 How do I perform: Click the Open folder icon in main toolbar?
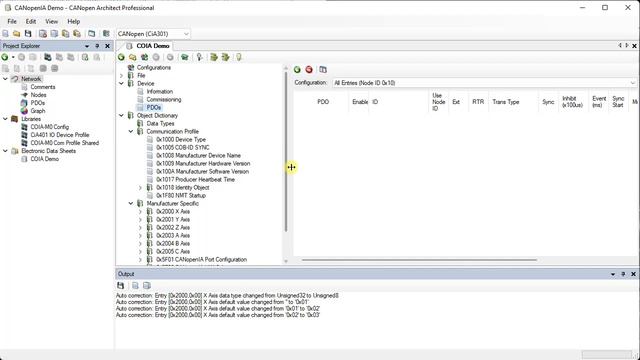coord(16,33)
